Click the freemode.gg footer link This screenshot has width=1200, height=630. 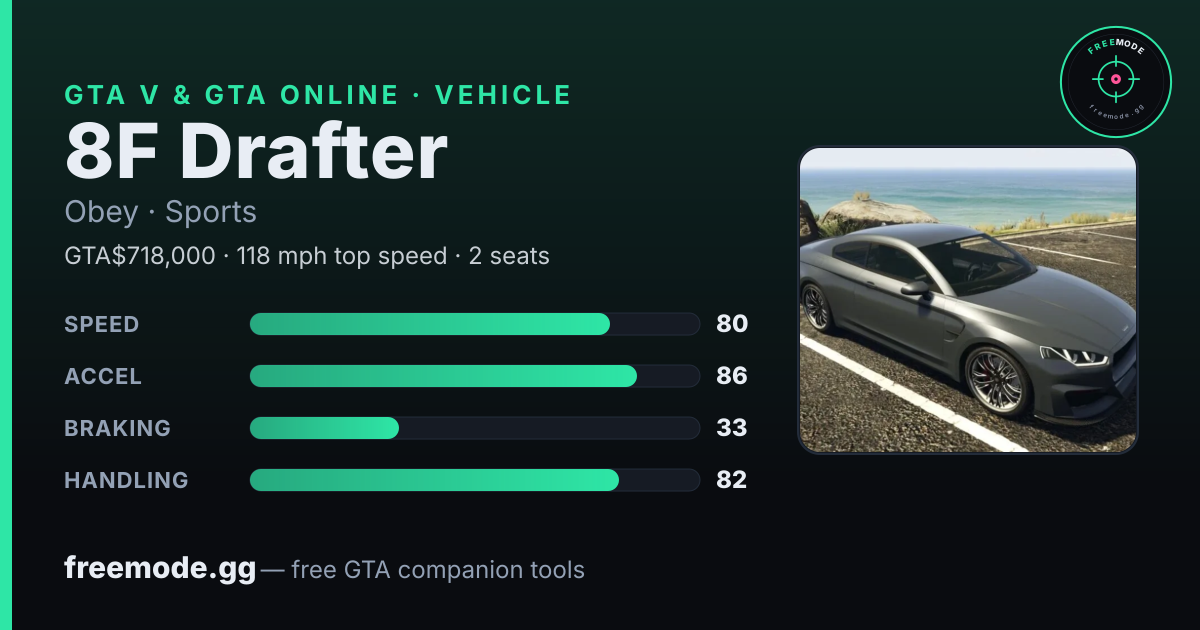160,569
